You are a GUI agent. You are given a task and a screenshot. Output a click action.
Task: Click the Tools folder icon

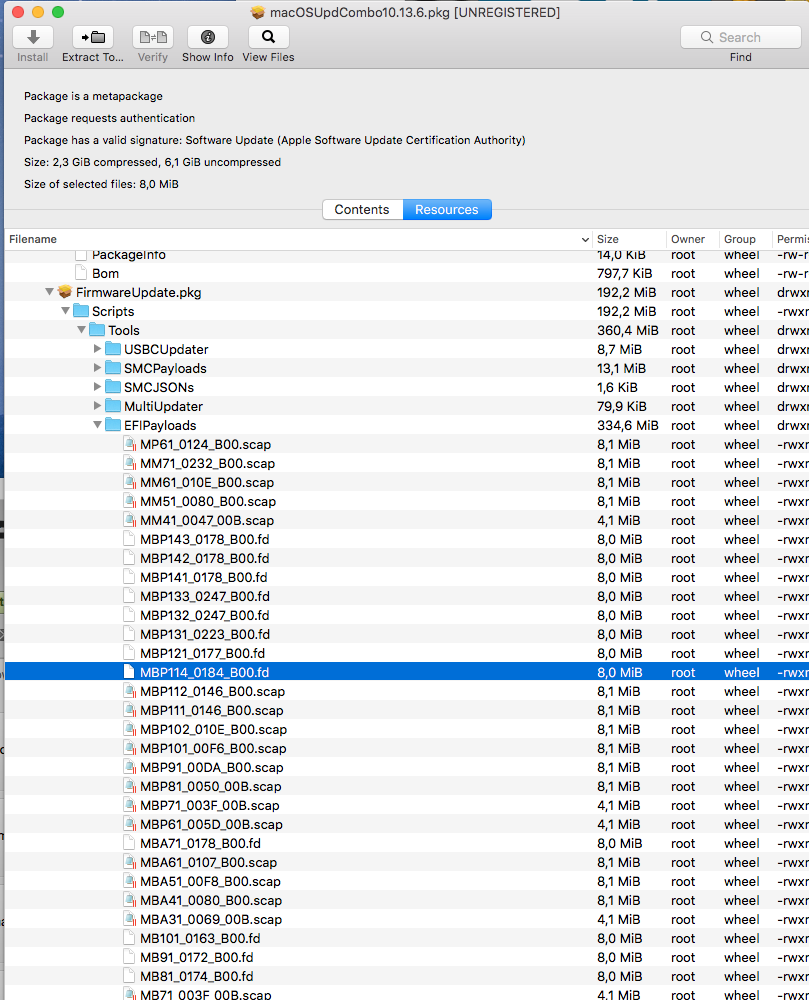click(97, 330)
